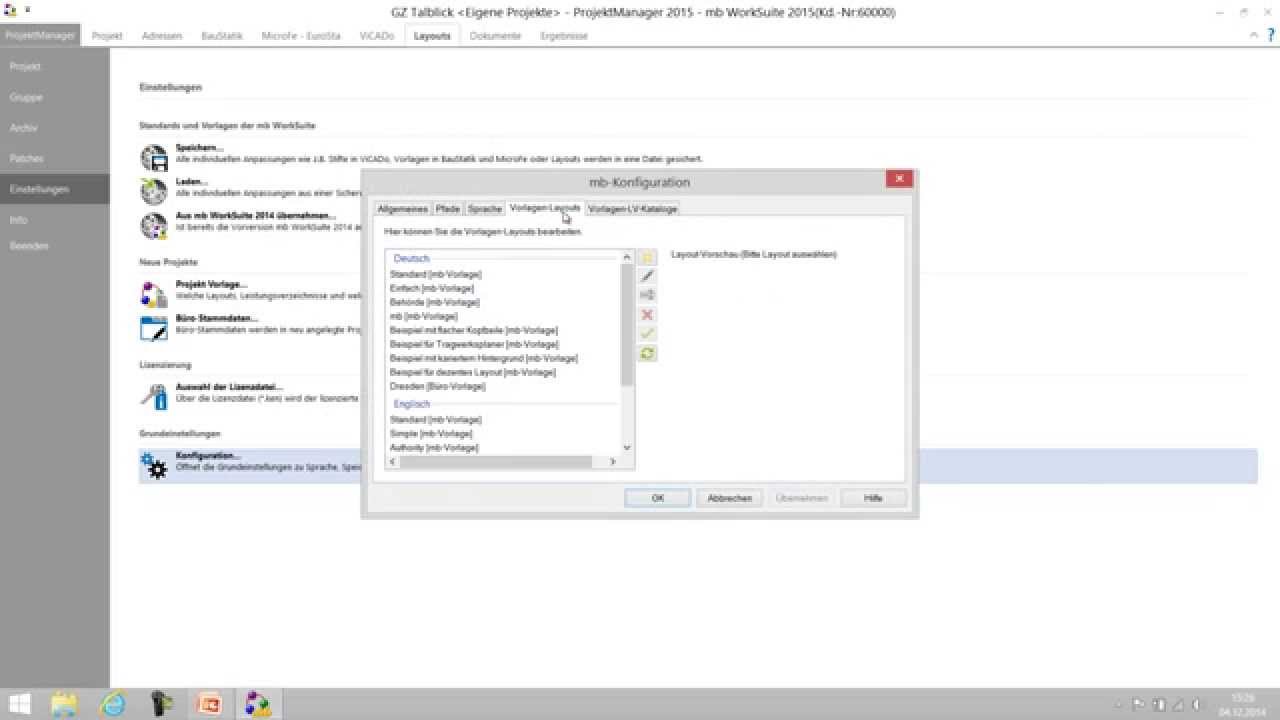This screenshot has width=1280, height=720.
Task: Select 'Authority [mb-Vorlage]' layout
Action: (x=435, y=448)
